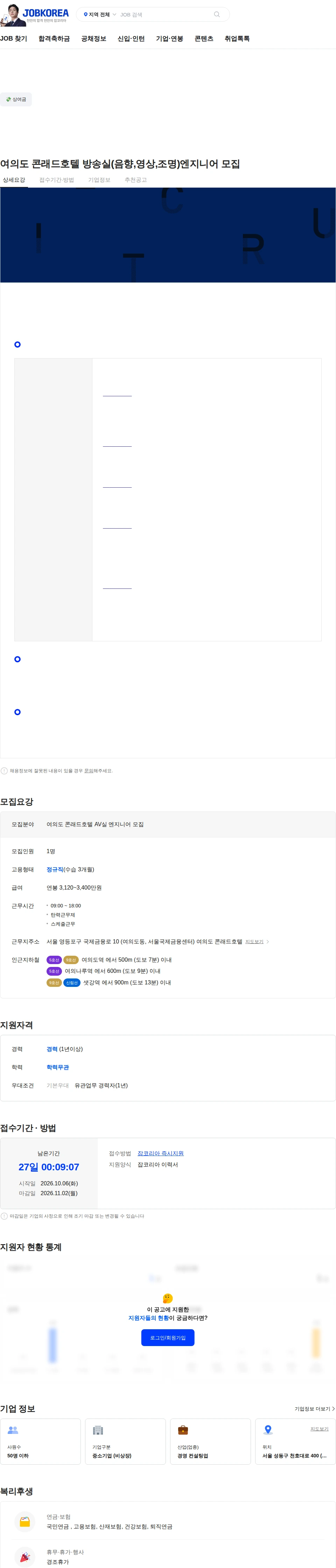Viewport: 336px width, 1568px height.
Task: Click the 경력 (1년이상) requirement
Action: tap(64, 1050)
